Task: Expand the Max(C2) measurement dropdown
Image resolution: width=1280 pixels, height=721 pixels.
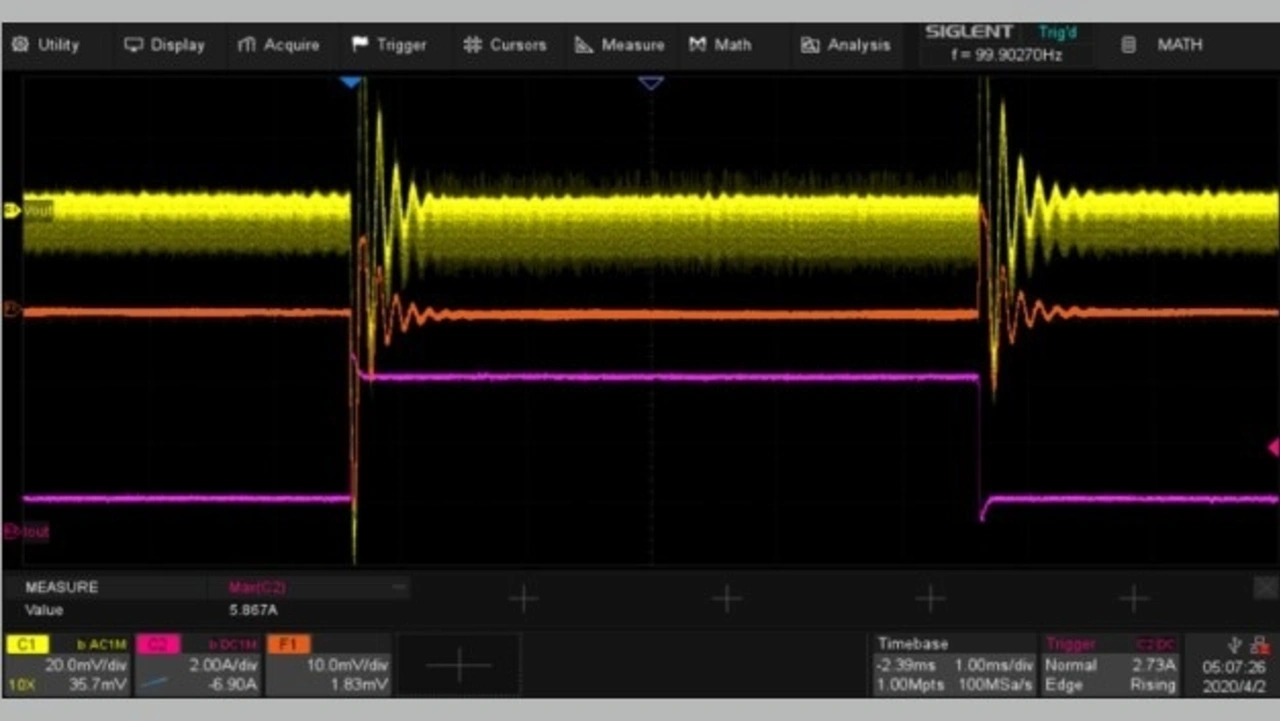Action: (399, 587)
